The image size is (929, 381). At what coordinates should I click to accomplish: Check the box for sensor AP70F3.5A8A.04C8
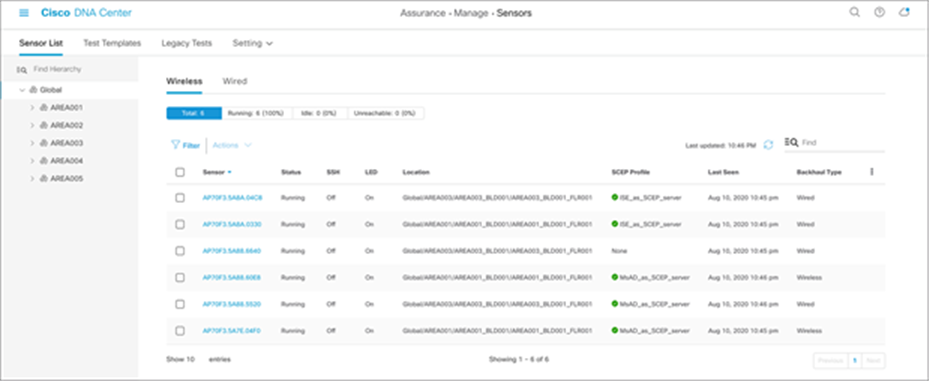pos(180,198)
